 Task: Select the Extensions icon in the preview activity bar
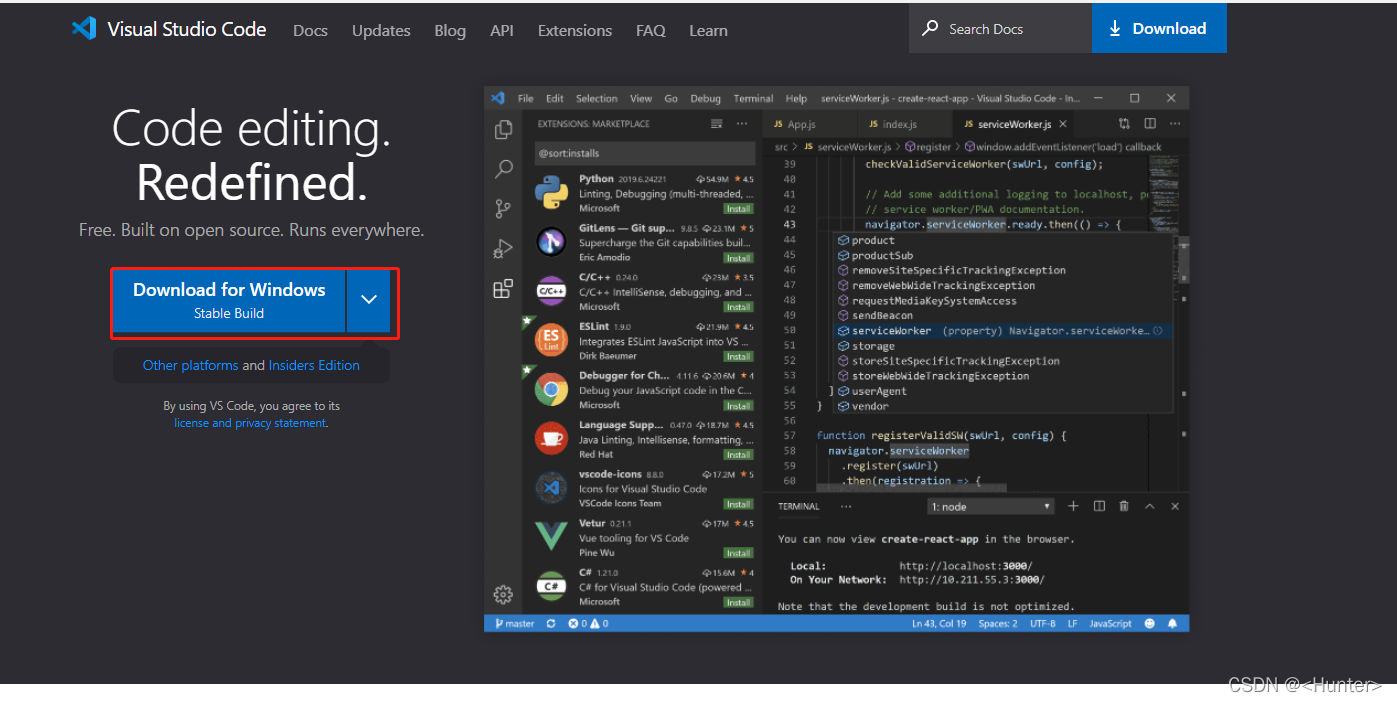click(x=504, y=289)
